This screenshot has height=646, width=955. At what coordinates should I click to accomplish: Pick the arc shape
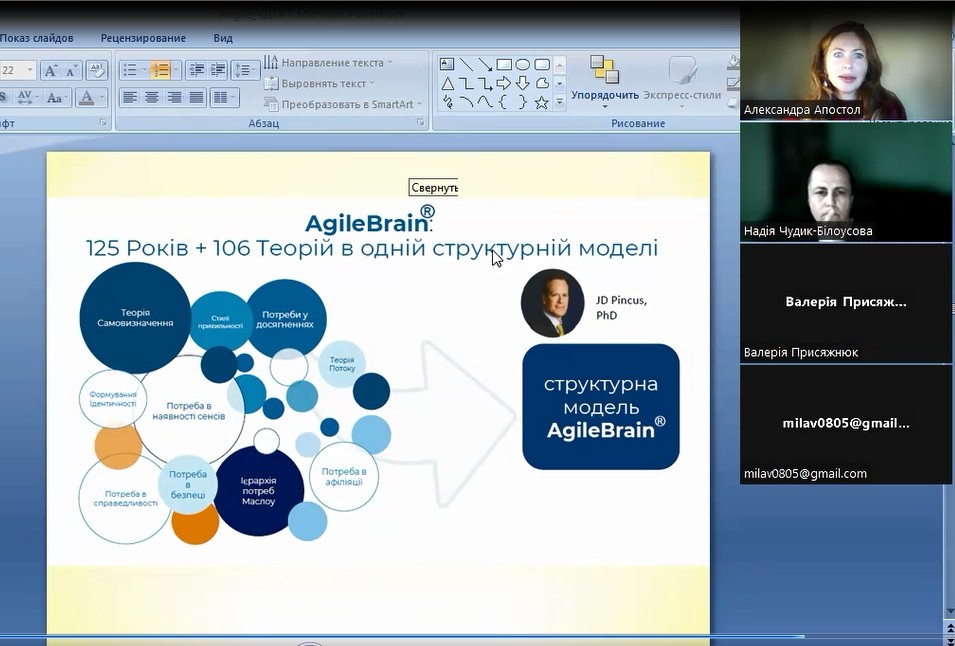click(x=466, y=102)
